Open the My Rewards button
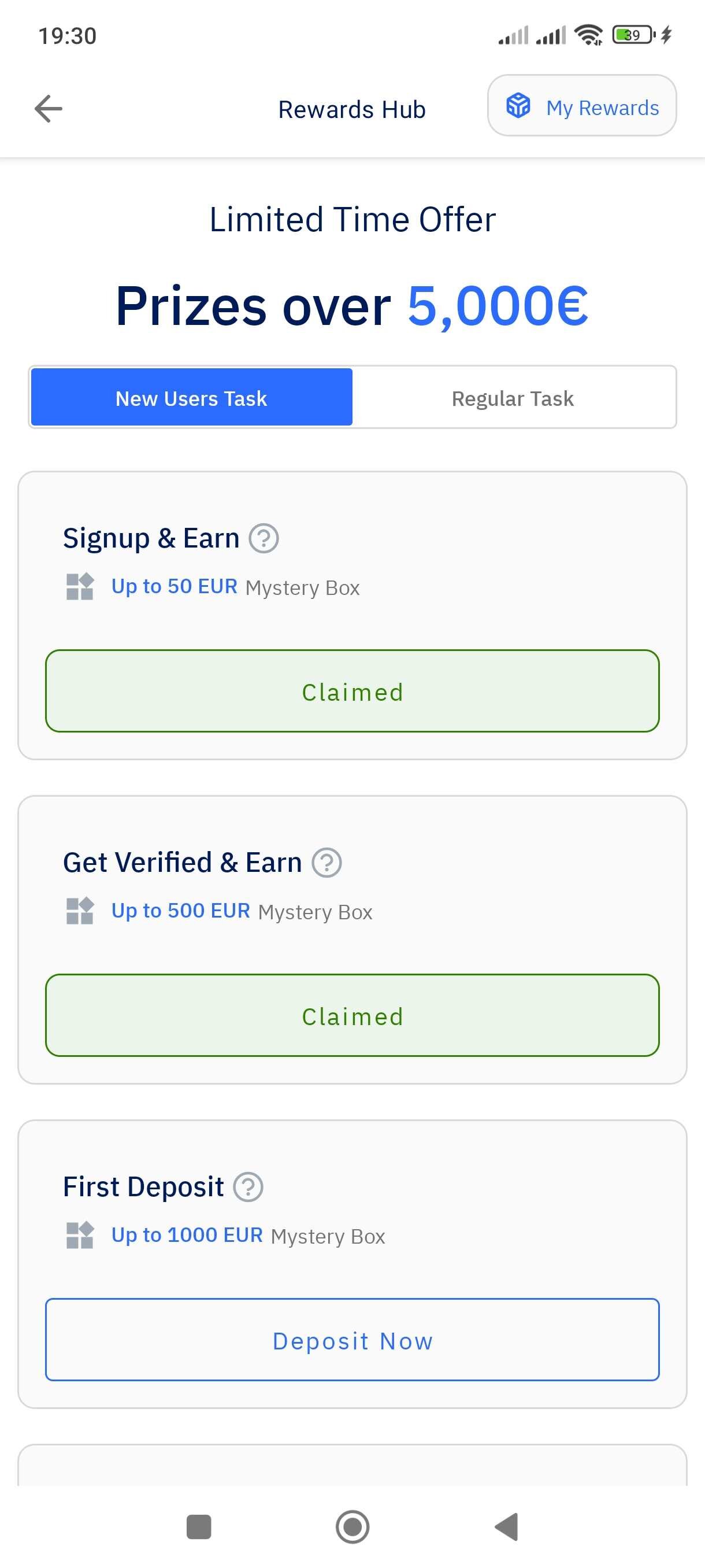The image size is (705, 1568). (x=582, y=105)
